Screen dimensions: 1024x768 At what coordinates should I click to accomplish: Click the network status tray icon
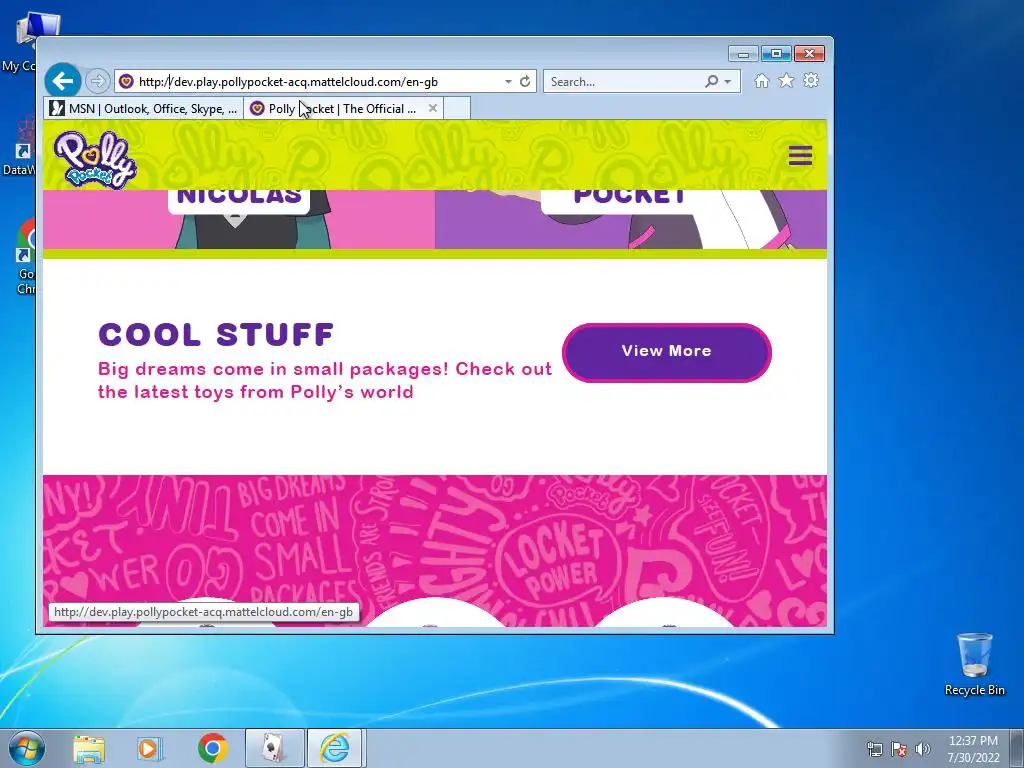[x=874, y=749]
